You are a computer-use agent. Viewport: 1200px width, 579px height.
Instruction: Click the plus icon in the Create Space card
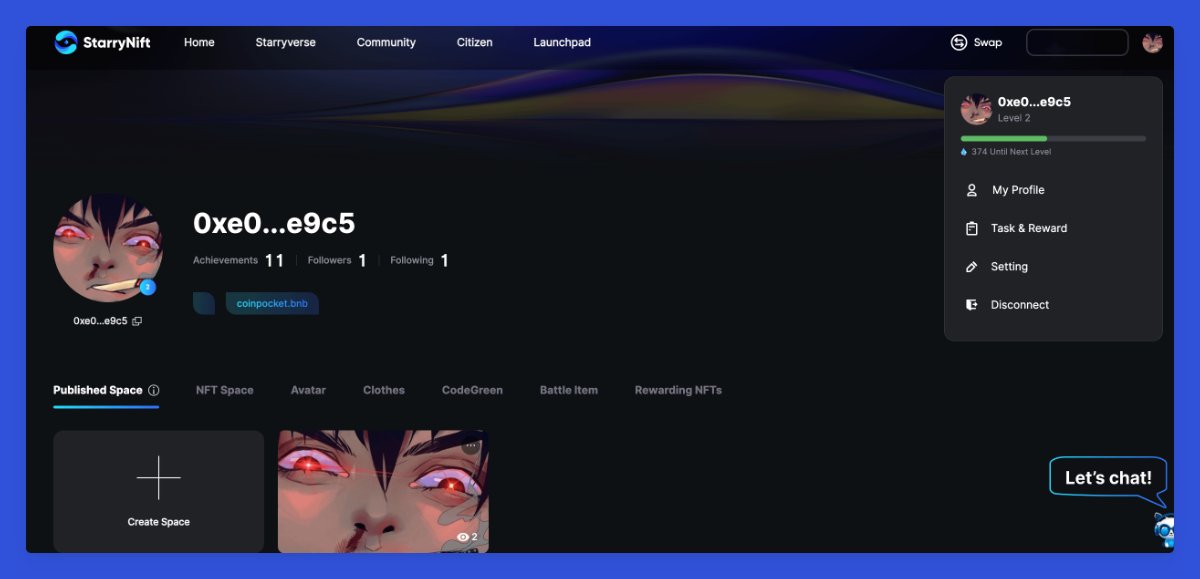click(x=159, y=477)
